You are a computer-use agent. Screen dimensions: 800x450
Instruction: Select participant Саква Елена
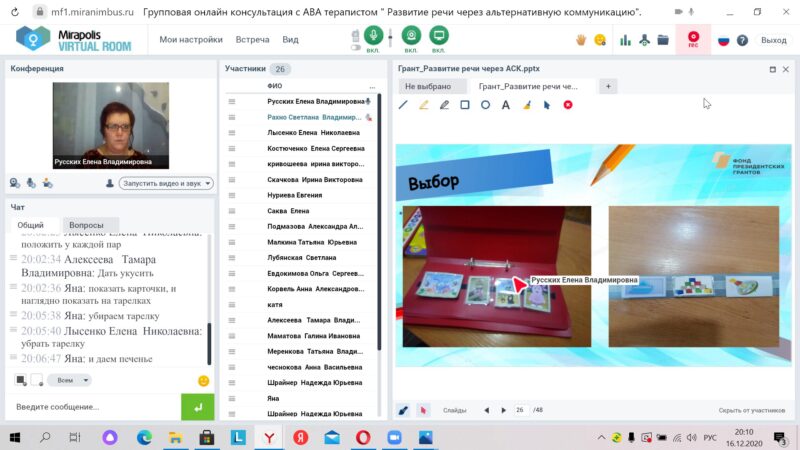288,211
